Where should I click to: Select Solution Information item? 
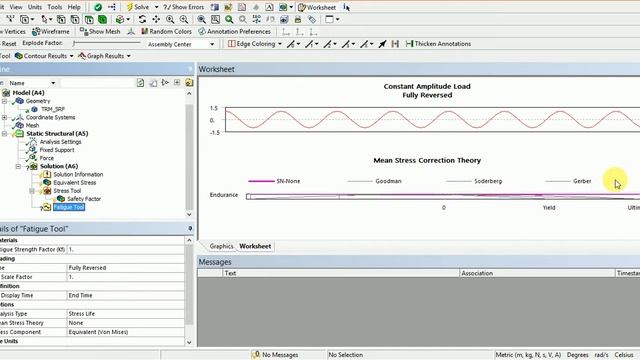pos(78,174)
